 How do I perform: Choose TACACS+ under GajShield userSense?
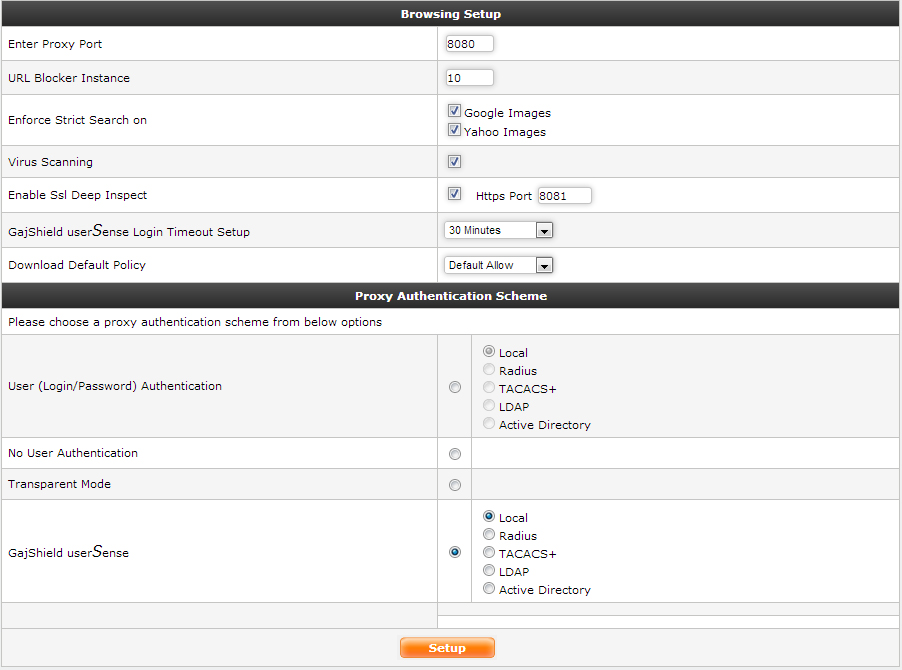[489, 553]
